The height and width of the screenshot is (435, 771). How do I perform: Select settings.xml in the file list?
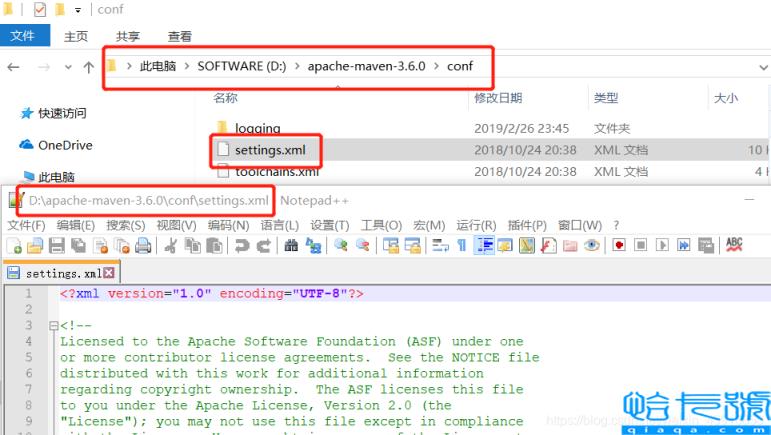click(x=270, y=150)
